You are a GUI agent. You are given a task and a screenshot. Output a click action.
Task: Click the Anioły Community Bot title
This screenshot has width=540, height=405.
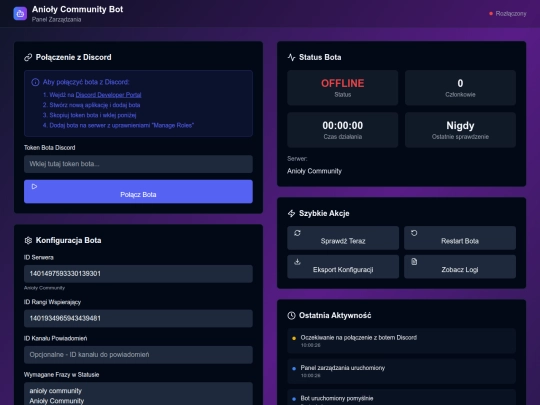77,9
